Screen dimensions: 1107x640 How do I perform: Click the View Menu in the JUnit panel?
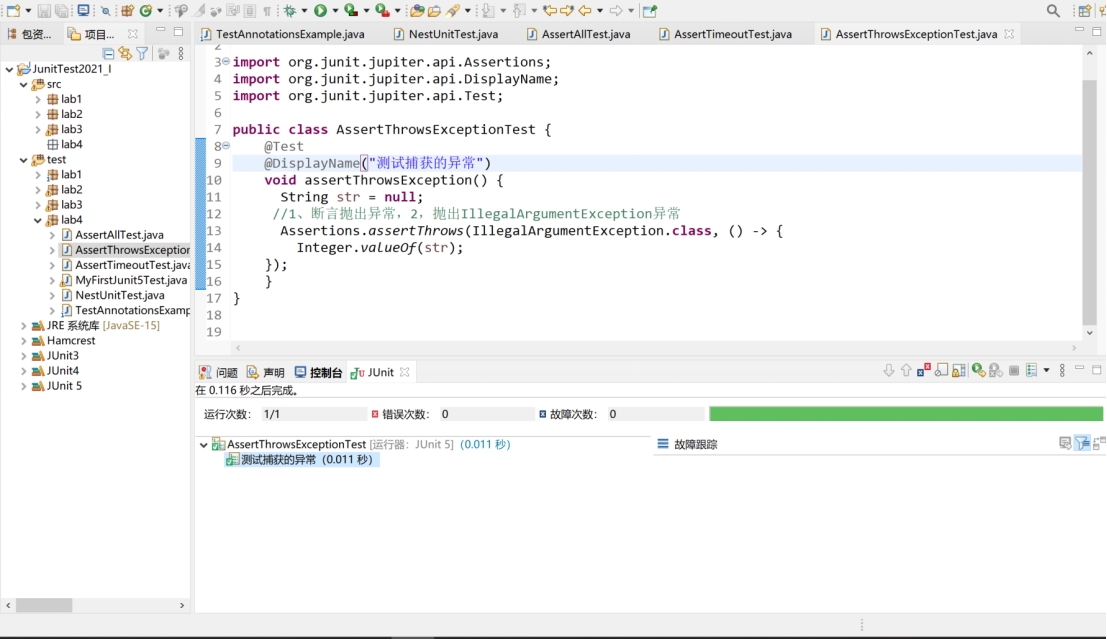point(1062,370)
